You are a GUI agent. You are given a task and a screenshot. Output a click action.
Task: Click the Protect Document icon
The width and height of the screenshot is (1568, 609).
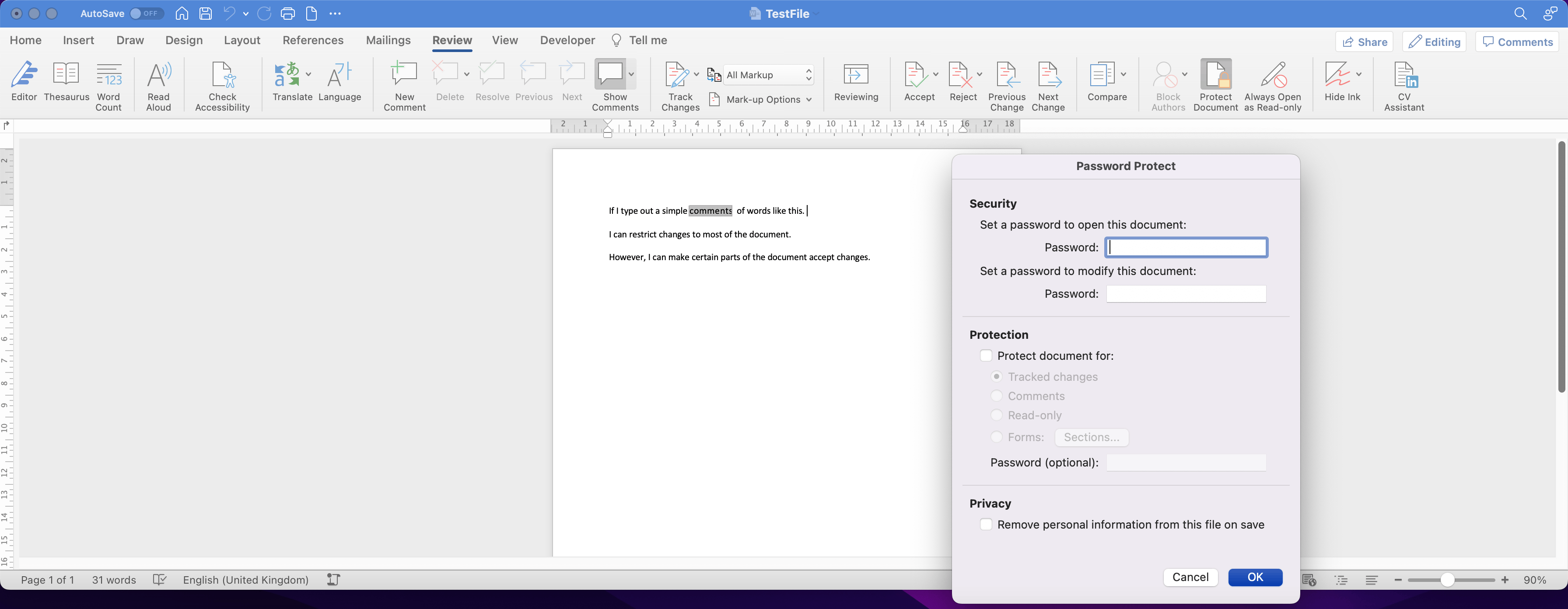click(x=1215, y=74)
